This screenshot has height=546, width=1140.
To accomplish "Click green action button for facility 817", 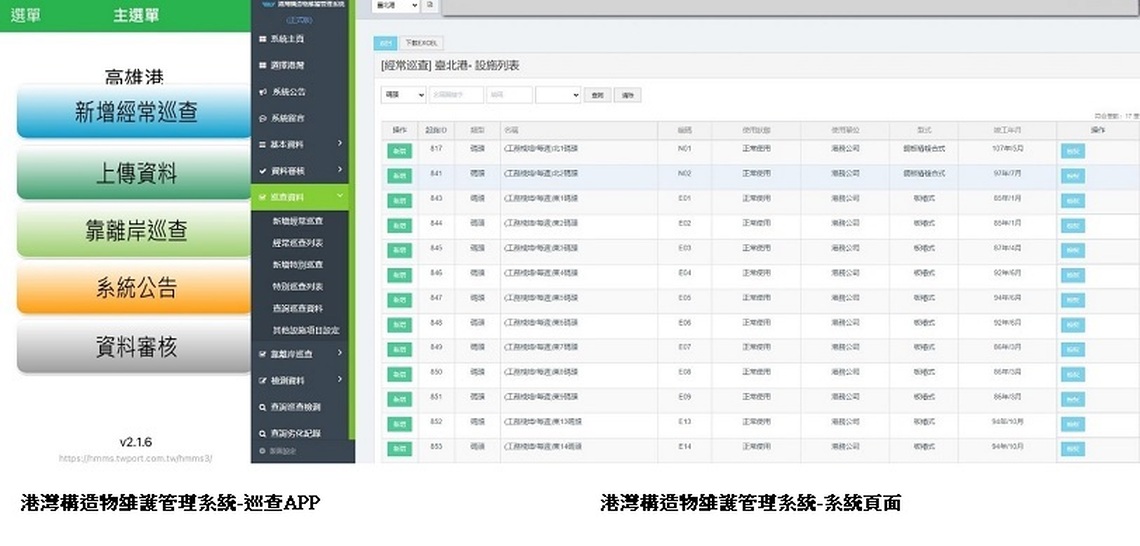I will point(399,151).
